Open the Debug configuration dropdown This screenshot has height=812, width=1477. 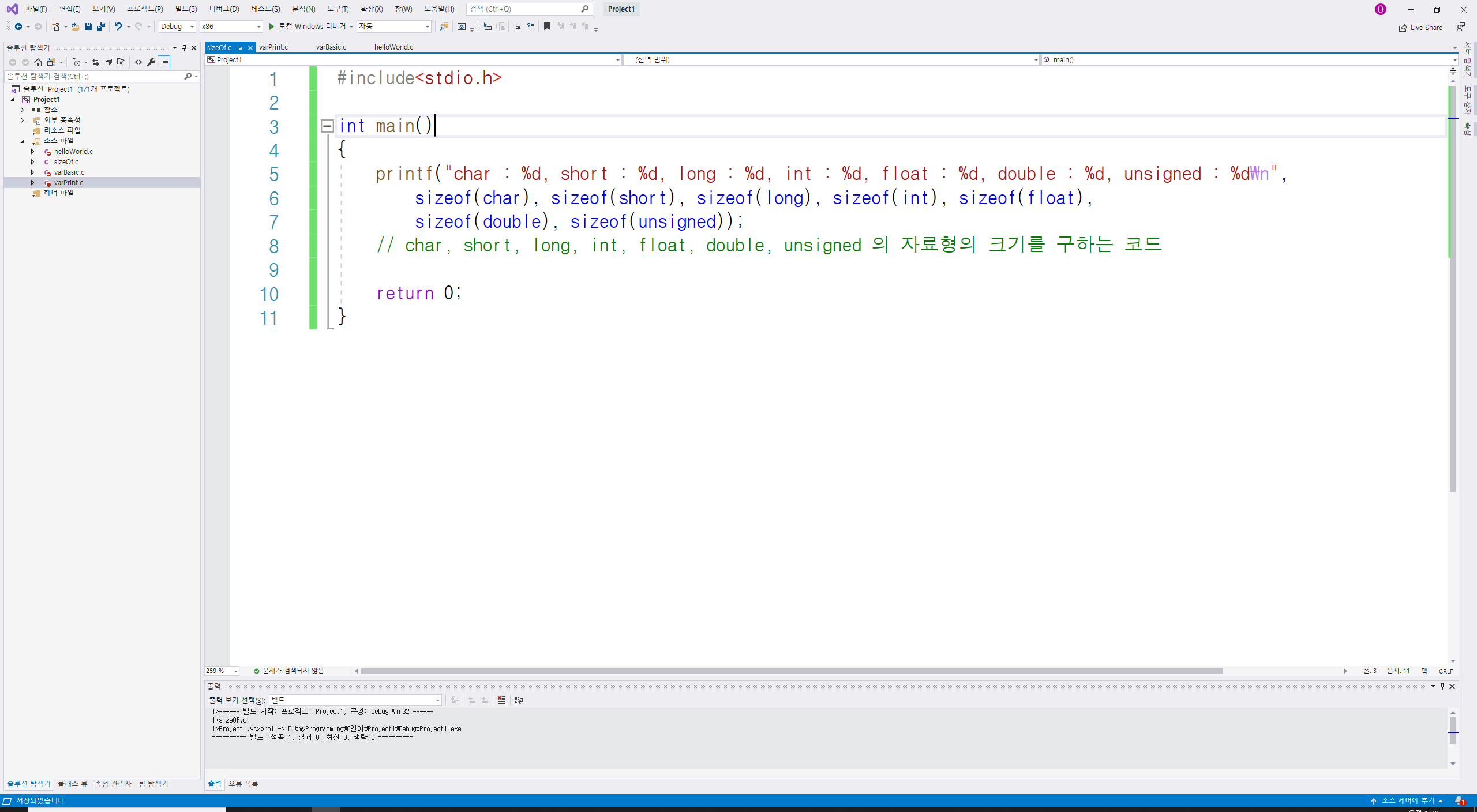point(178,27)
